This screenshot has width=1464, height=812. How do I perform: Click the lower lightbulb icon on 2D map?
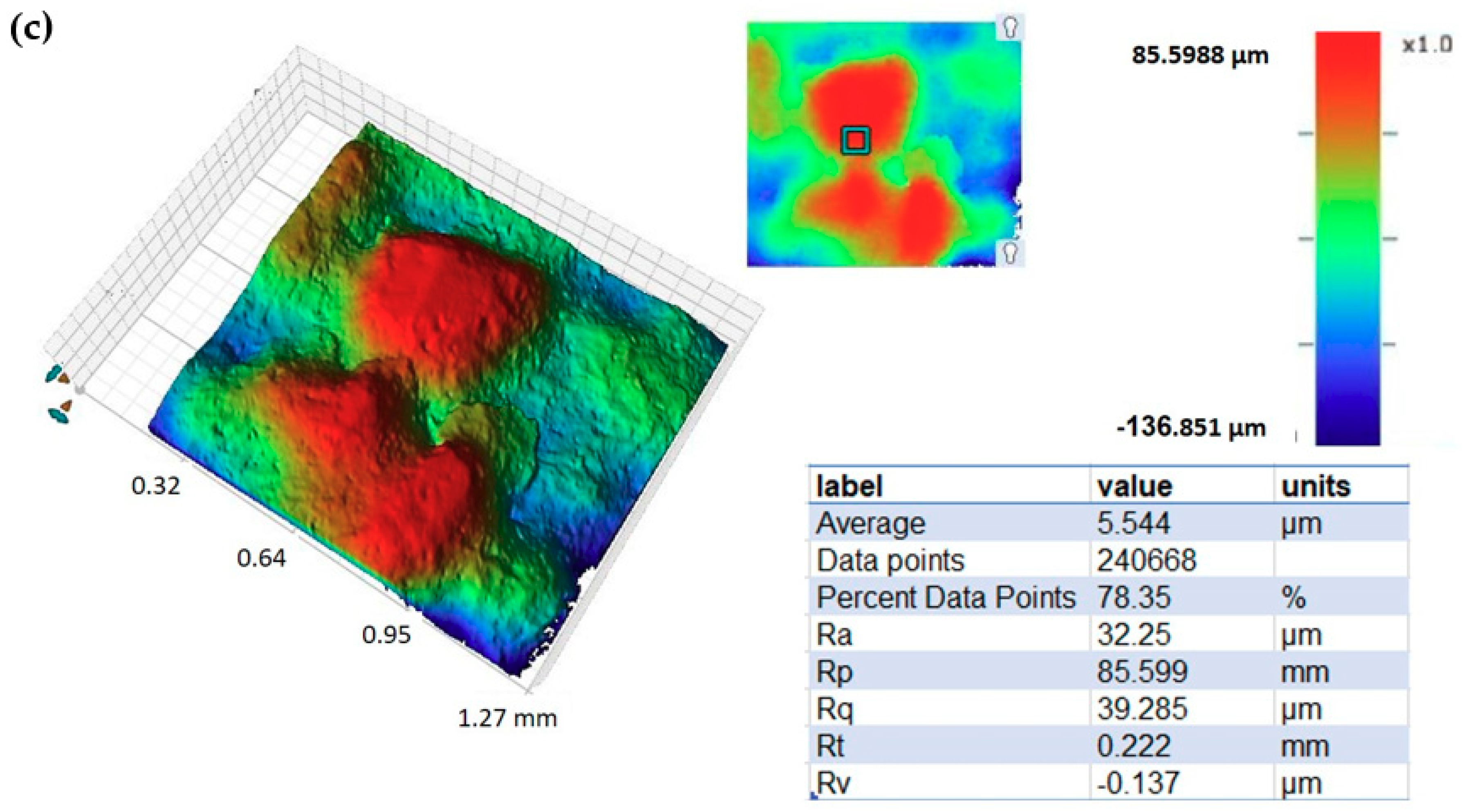click(x=1010, y=252)
